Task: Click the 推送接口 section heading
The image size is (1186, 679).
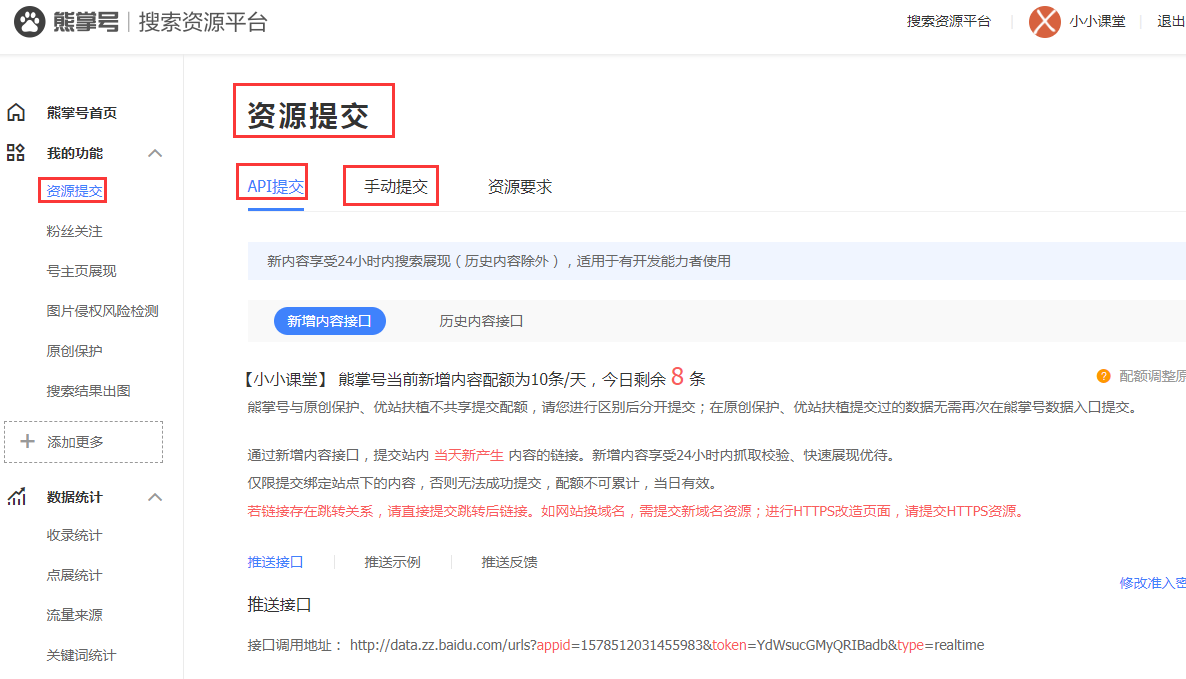Action: 279,604
